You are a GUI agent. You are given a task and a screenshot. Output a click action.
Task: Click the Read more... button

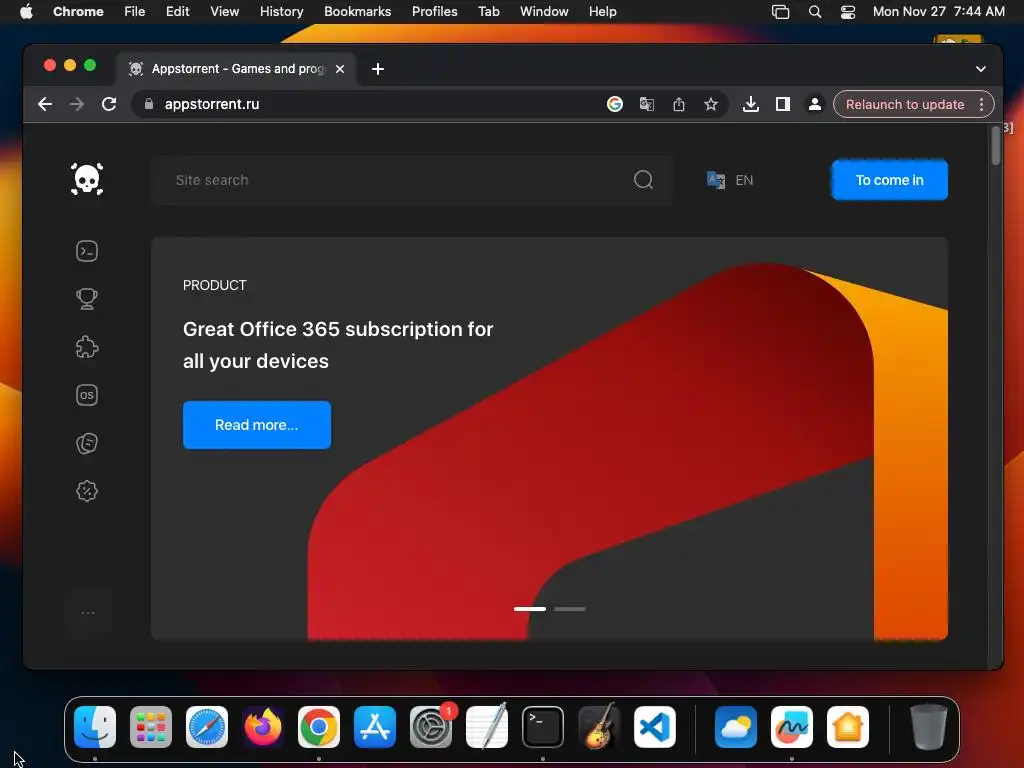[x=257, y=425]
